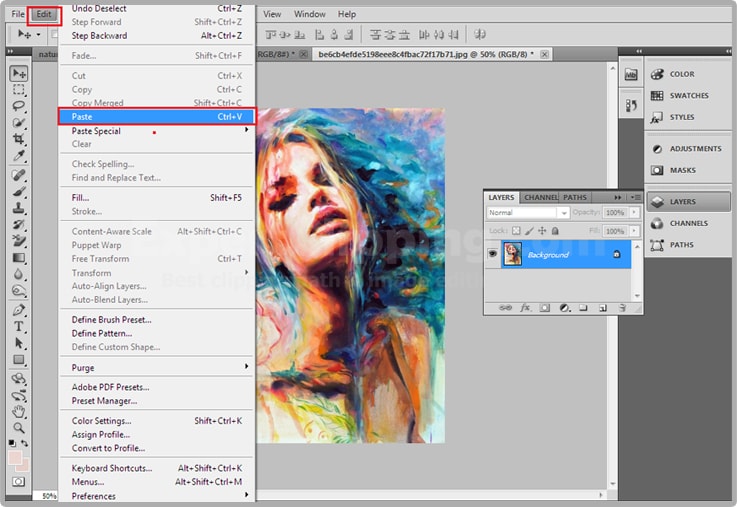Reset default foreground and background colors

click(x=12, y=443)
